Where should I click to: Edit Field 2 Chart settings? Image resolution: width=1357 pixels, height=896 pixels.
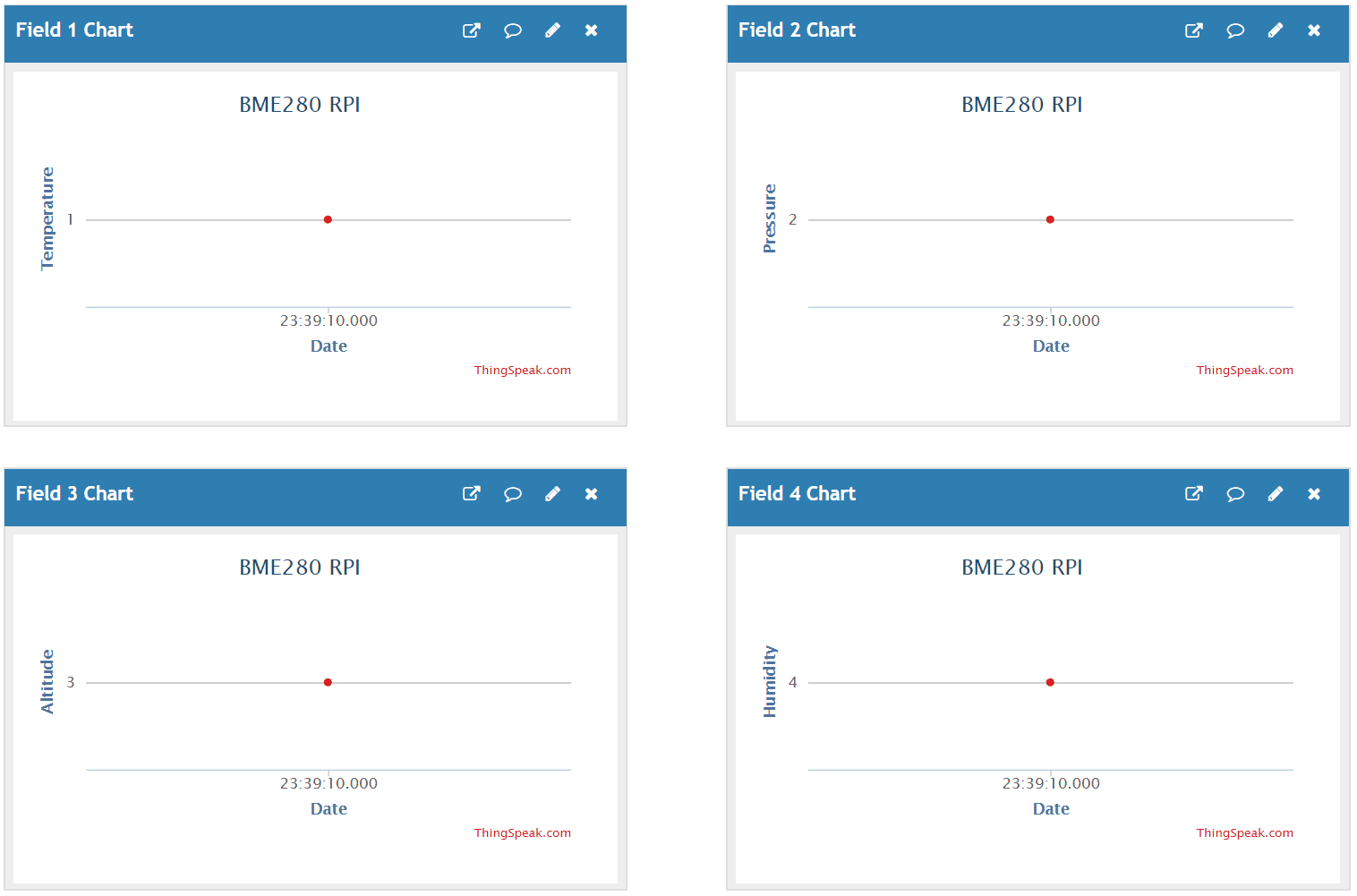coord(1275,30)
